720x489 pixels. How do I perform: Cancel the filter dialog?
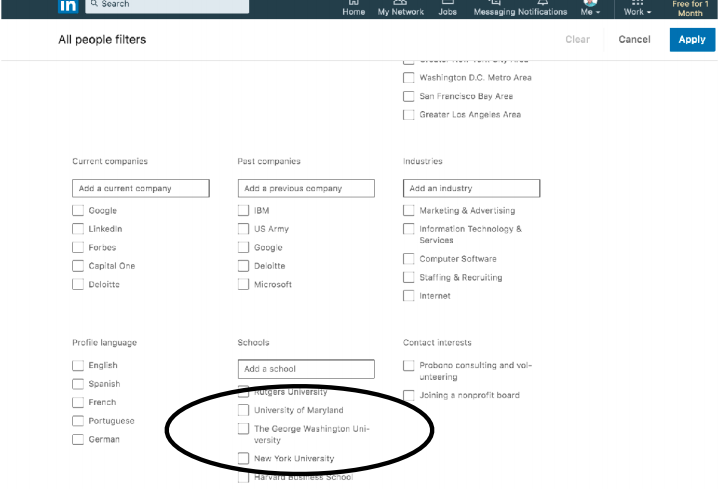[x=634, y=39]
